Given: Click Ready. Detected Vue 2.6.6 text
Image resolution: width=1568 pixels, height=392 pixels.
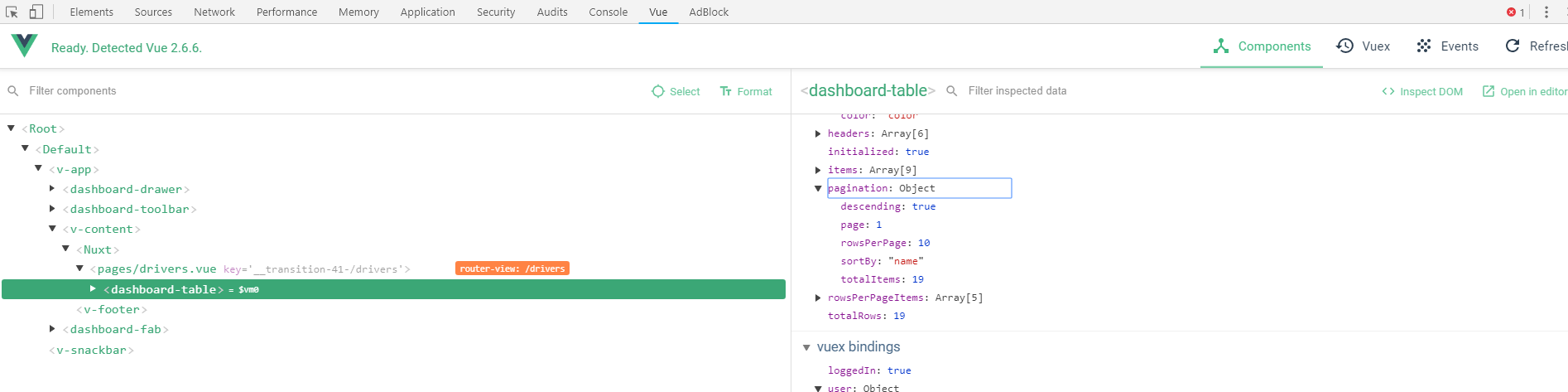Looking at the screenshot, I should tap(127, 48).
